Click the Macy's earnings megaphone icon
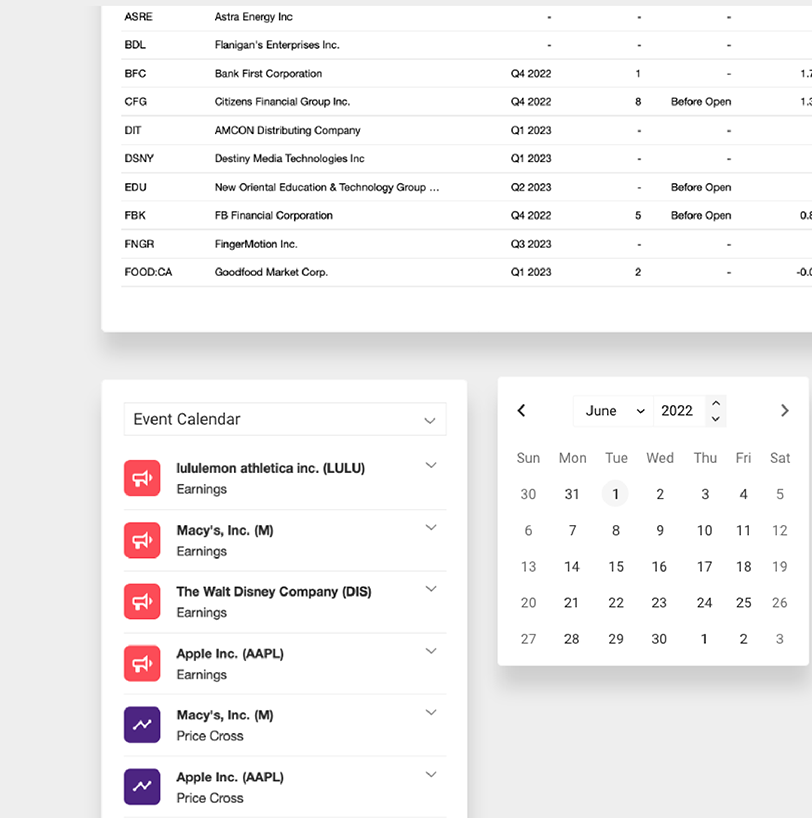Image resolution: width=812 pixels, height=818 pixels. 142,540
